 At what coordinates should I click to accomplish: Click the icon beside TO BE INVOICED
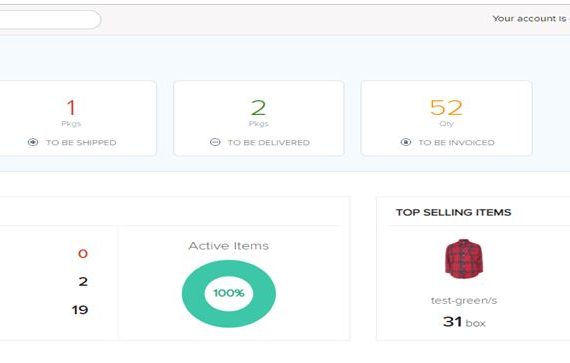[x=406, y=142]
